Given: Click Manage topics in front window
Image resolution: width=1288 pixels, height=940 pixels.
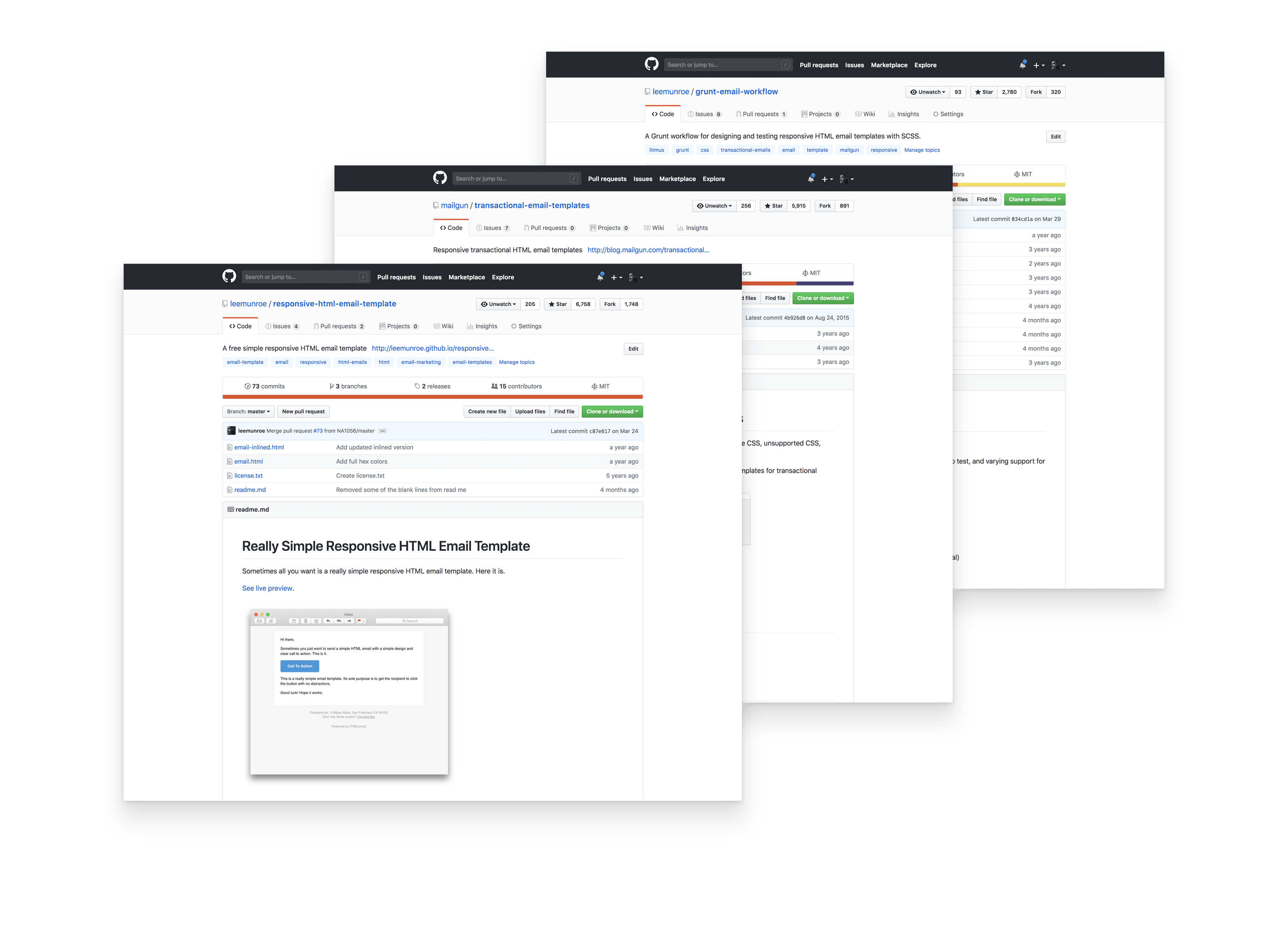Looking at the screenshot, I should (x=516, y=362).
